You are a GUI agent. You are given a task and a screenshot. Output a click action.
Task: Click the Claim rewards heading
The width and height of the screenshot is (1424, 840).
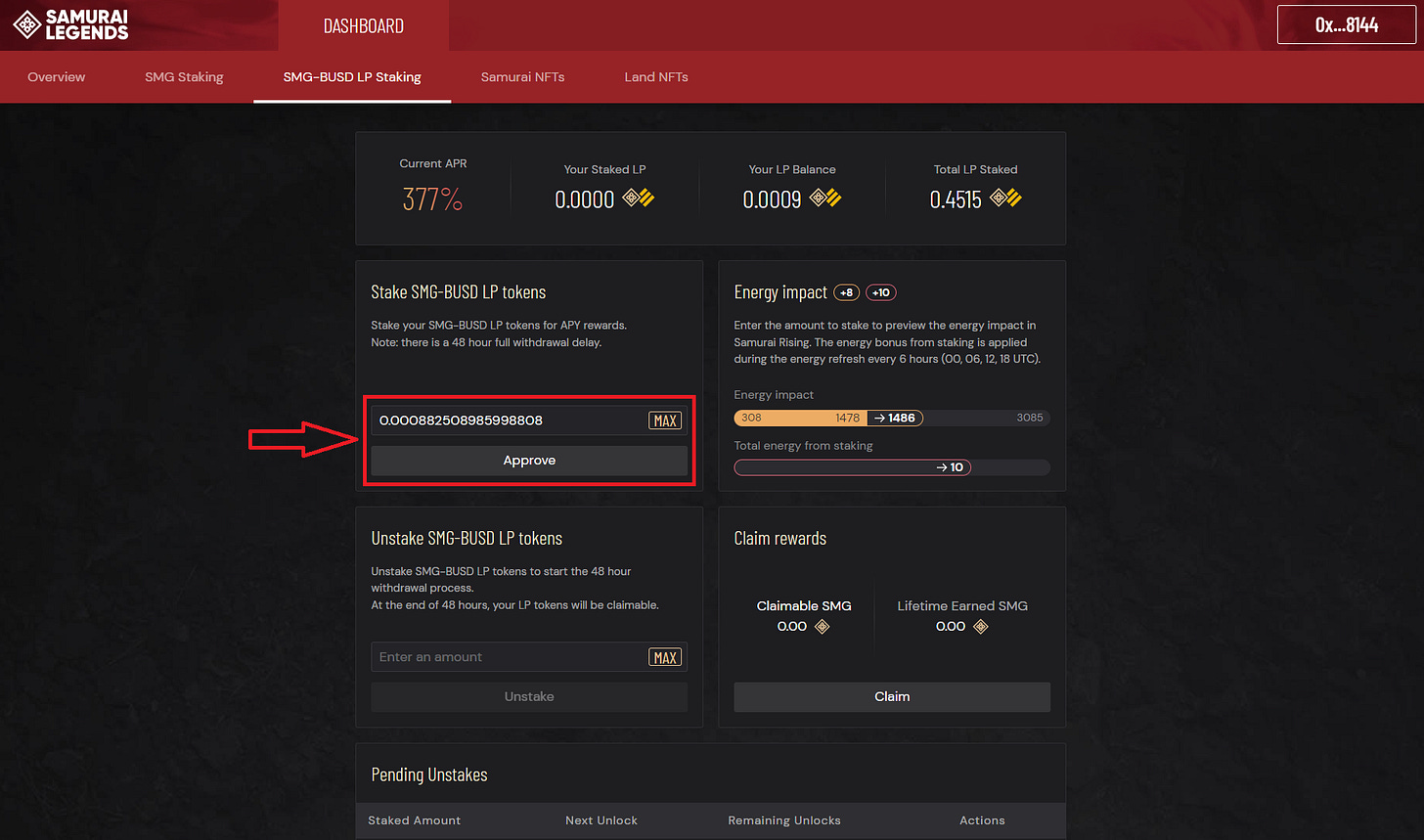pos(780,538)
